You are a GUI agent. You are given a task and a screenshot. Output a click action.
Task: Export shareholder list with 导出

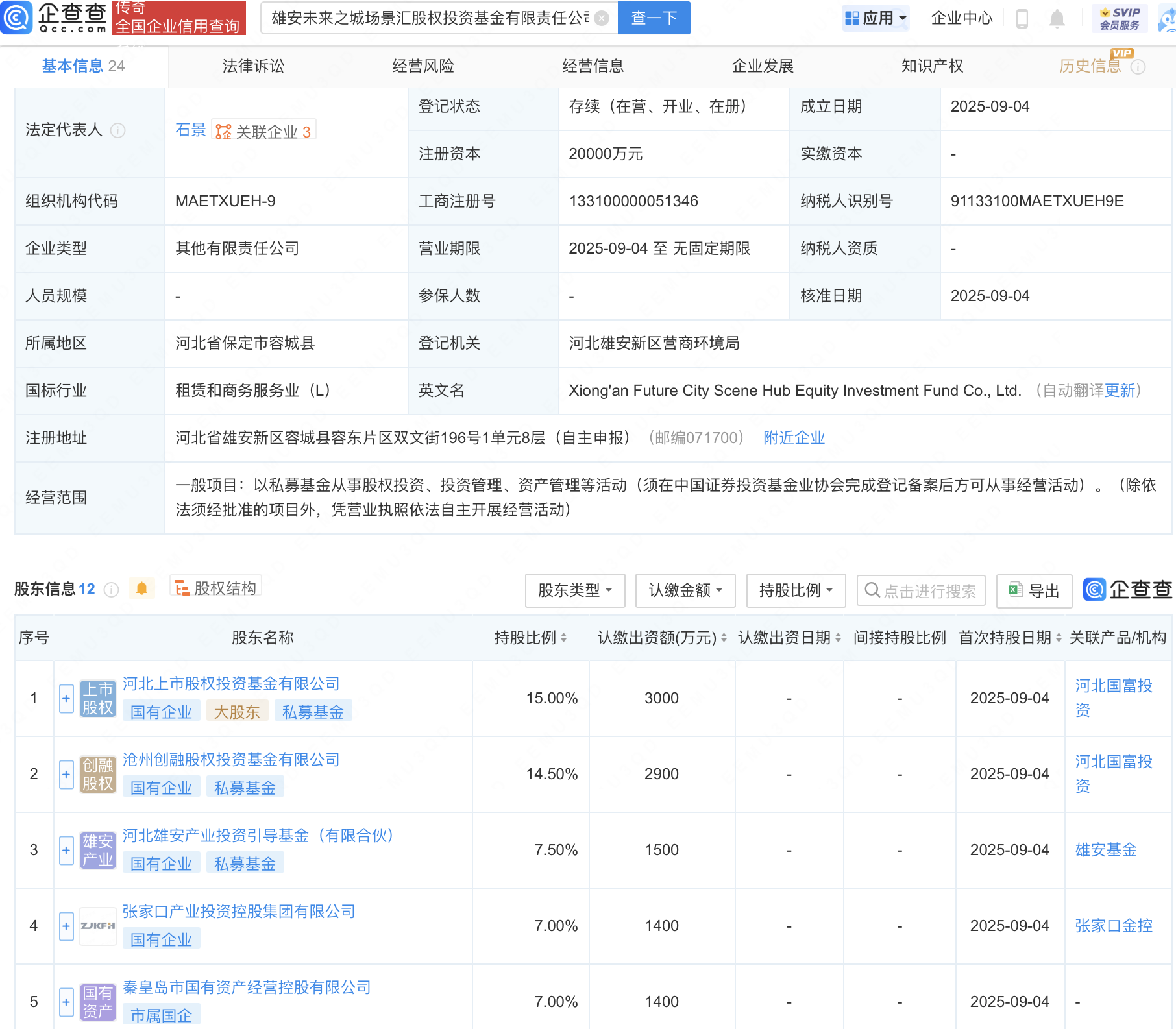click(1034, 590)
